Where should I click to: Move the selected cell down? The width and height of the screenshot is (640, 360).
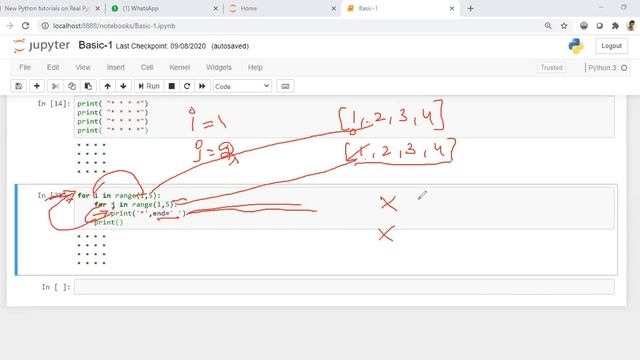pyautogui.click(x=123, y=86)
